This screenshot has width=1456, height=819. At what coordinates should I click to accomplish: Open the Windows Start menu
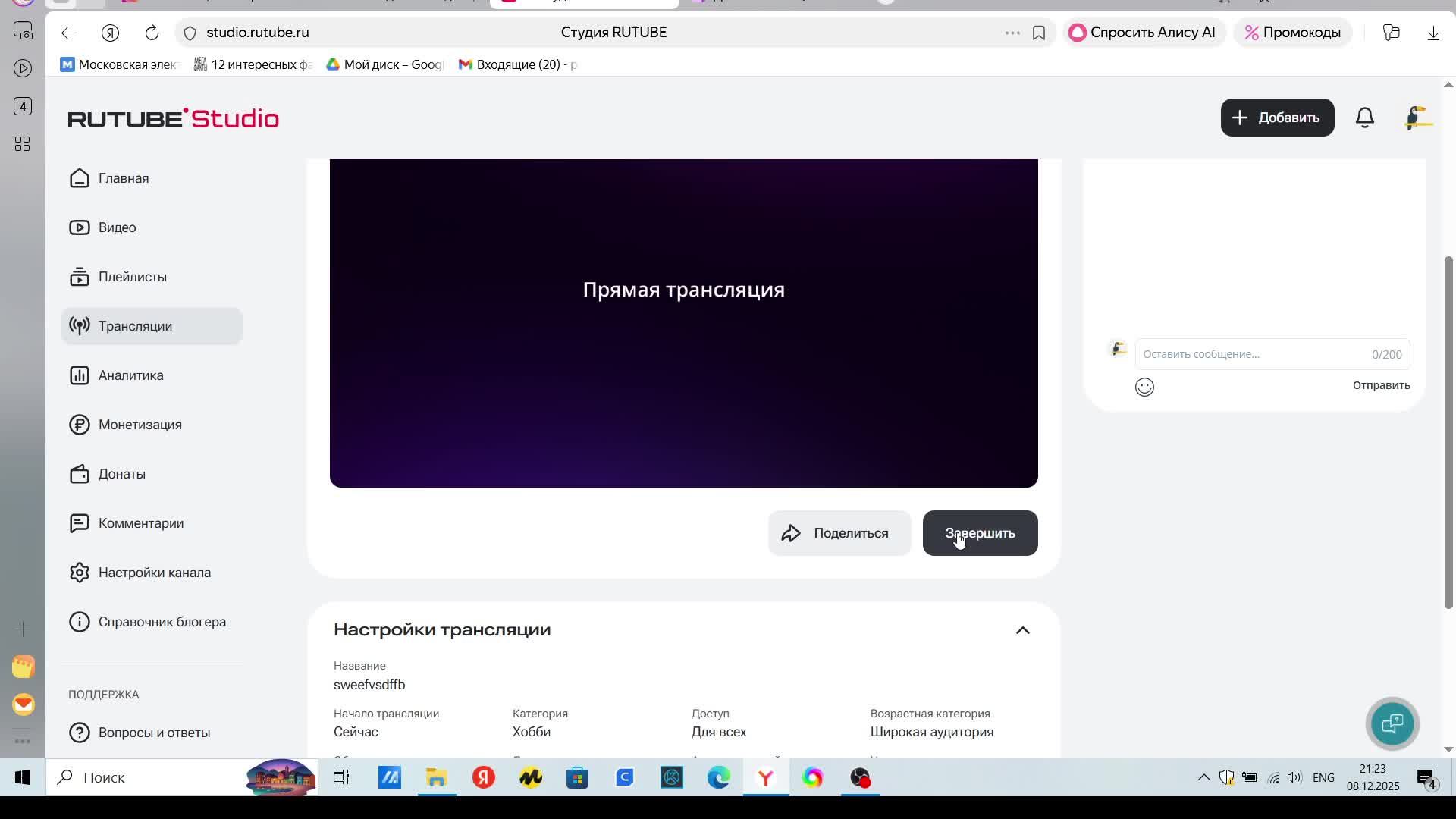tap(23, 777)
